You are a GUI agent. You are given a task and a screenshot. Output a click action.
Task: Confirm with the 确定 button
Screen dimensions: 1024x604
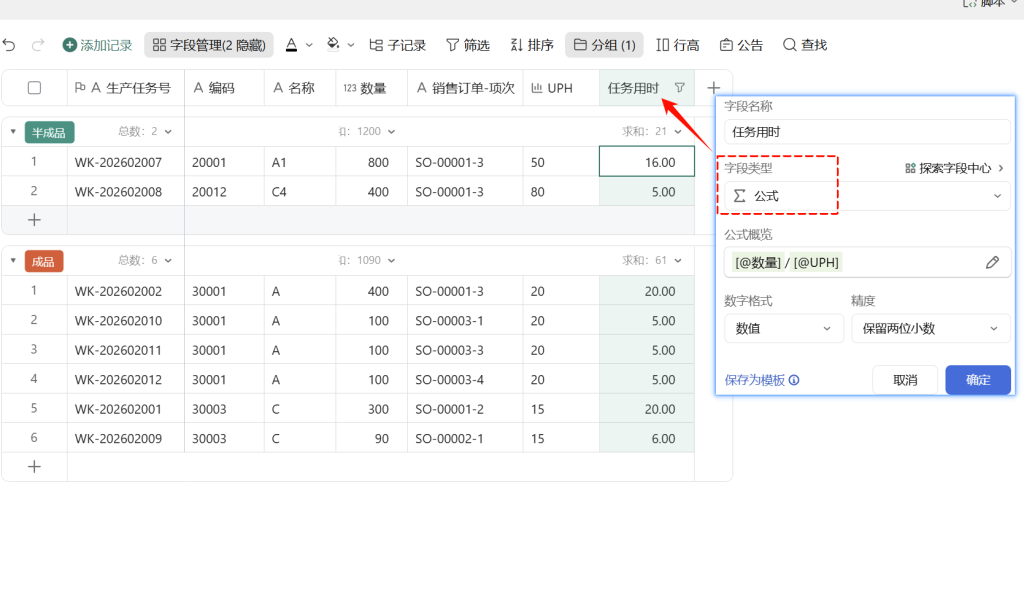pyautogui.click(x=978, y=380)
